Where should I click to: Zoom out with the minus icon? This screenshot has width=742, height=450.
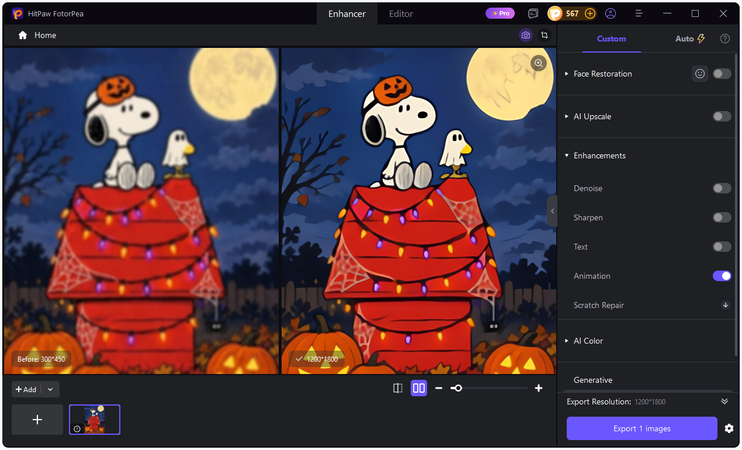tap(439, 388)
